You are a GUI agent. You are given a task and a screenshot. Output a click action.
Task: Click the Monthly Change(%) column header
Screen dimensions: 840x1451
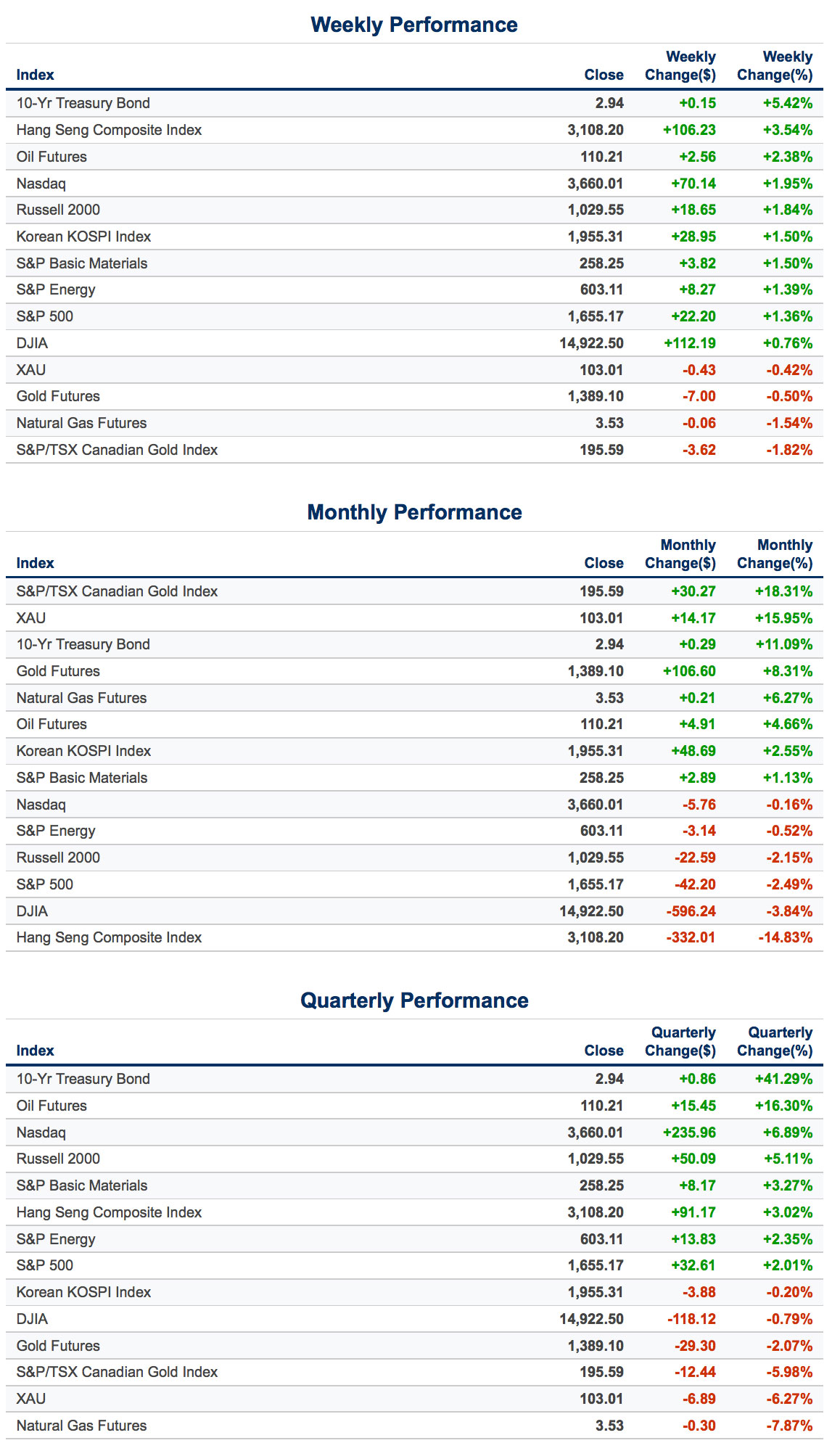(775, 554)
